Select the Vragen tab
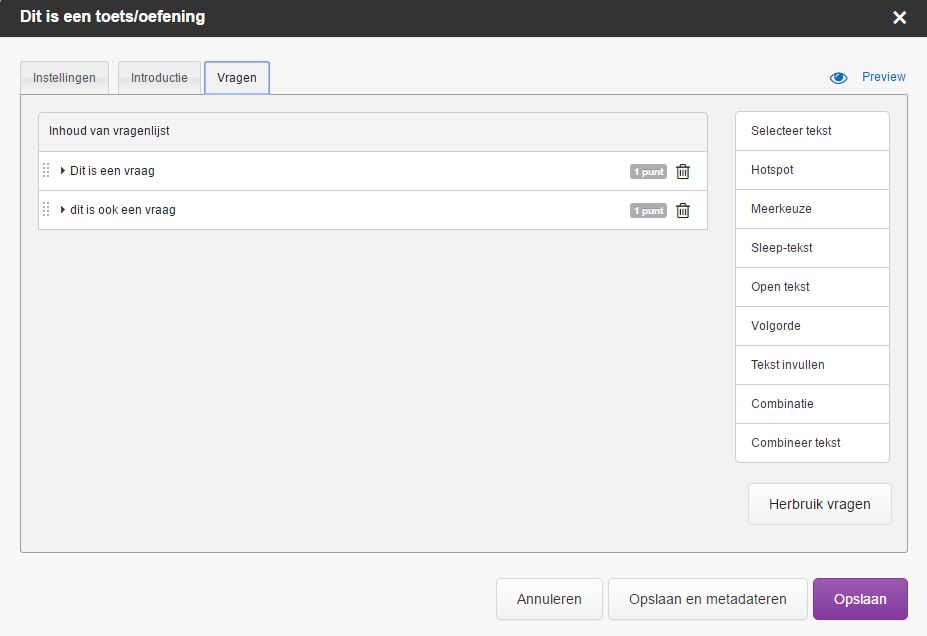This screenshot has width=927, height=636. pos(237,77)
